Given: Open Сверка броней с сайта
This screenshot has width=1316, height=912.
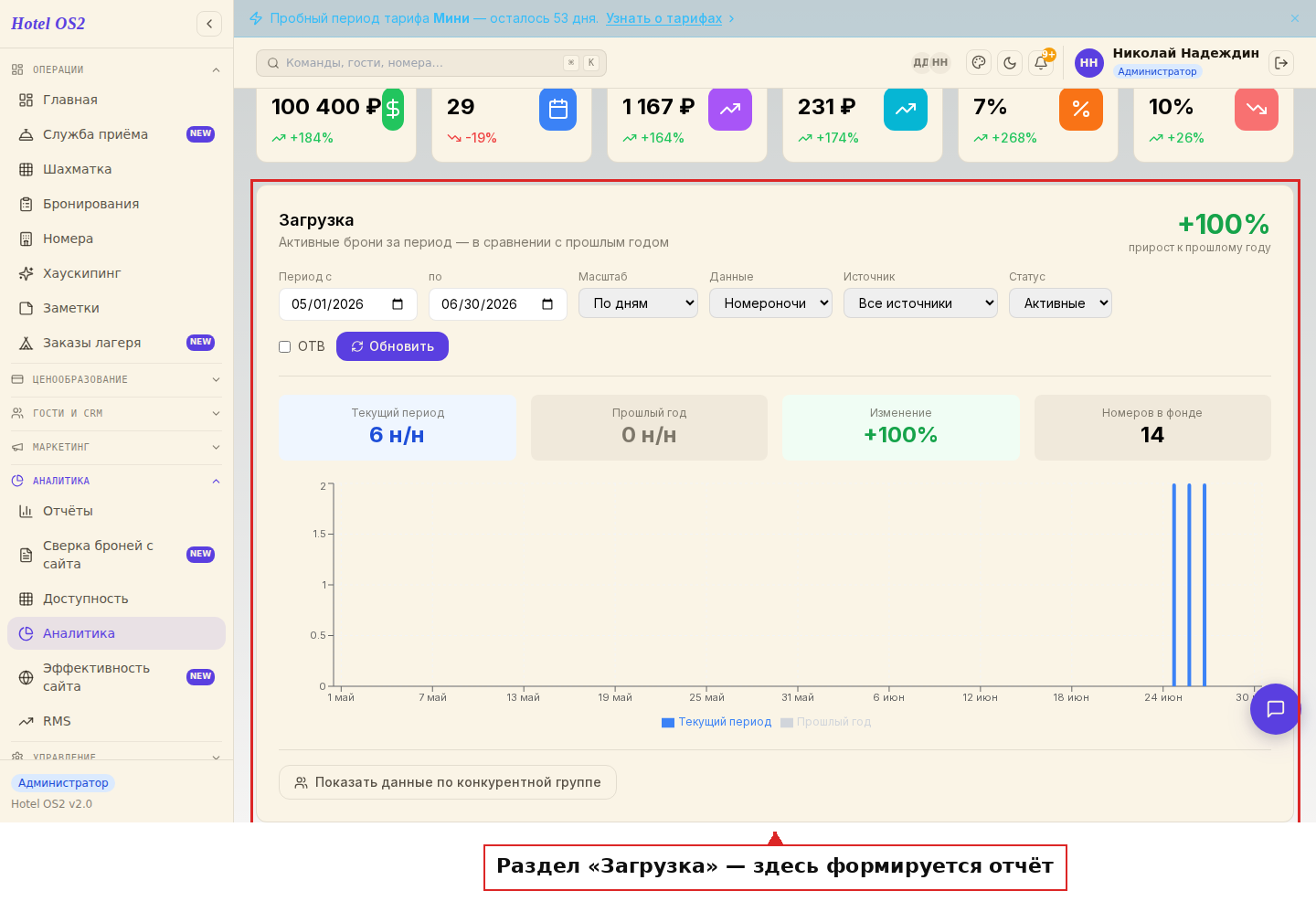Looking at the screenshot, I should point(116,555).
